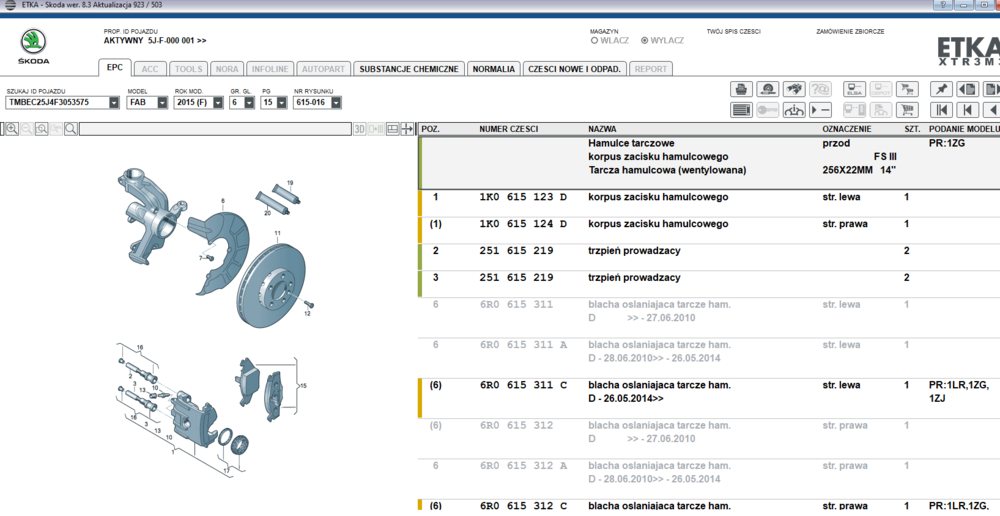
Task: Switch to the SUBSTANCJE CHEMICZNE tab
Action: coord(408,69)
